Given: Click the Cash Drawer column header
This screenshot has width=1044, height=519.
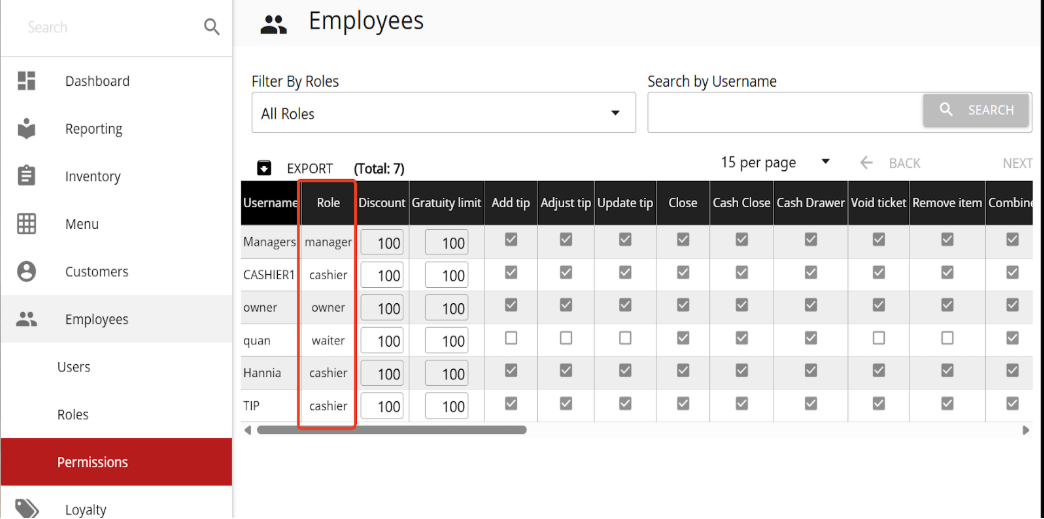Looking at the screenshot, I should (x=810, y=203).
